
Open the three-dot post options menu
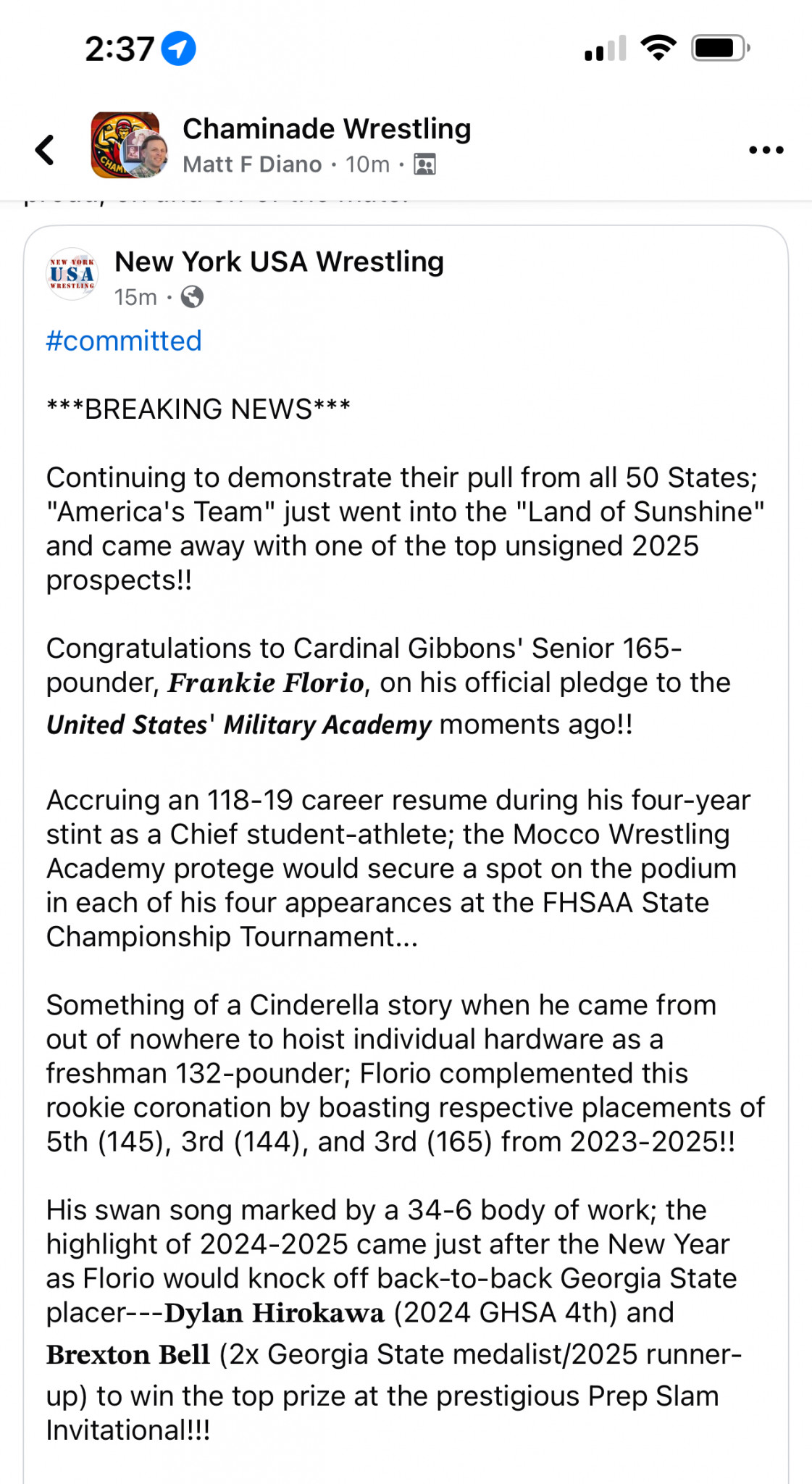(766, 150)
